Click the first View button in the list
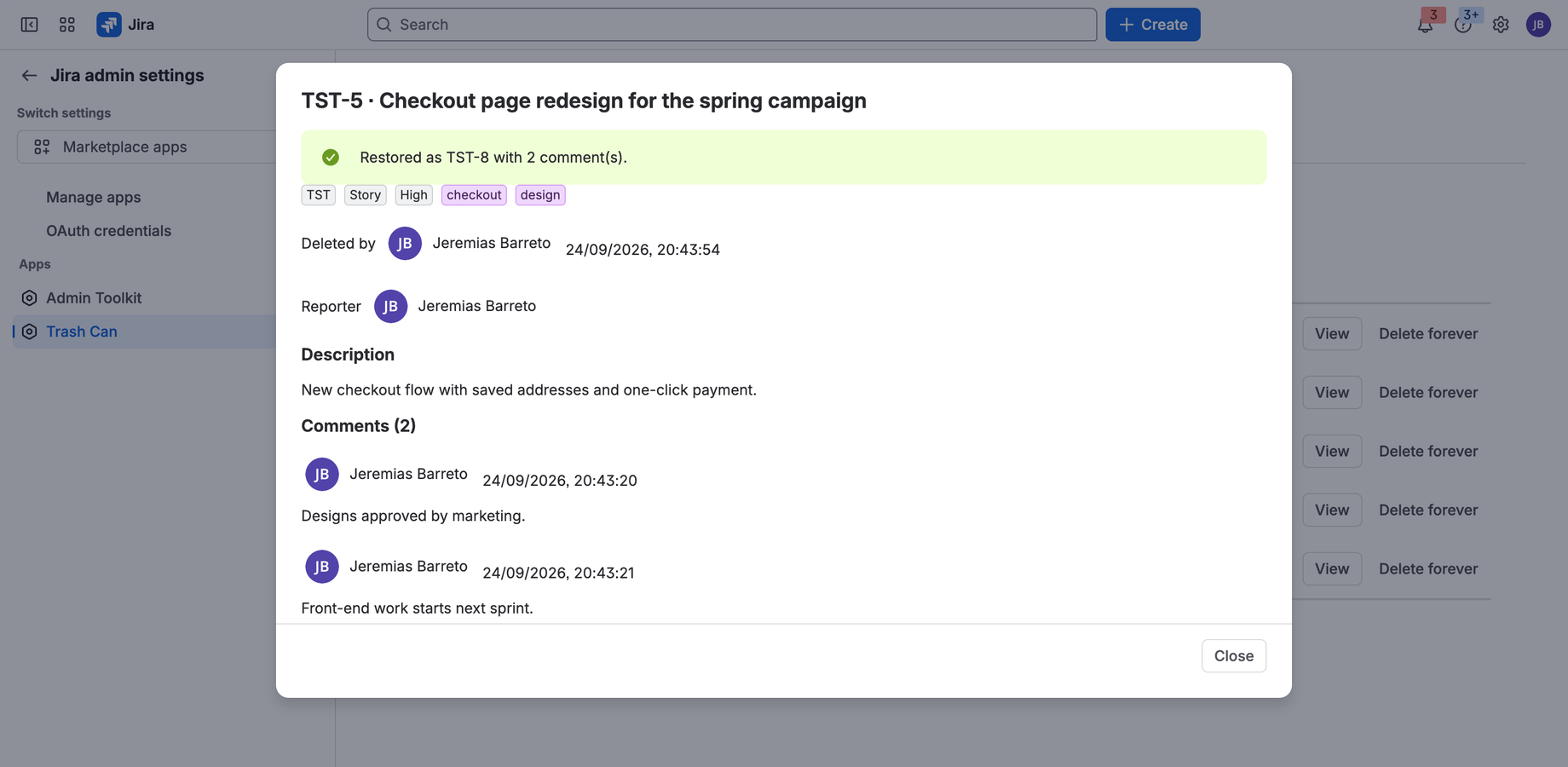The image size is (1568, 767). 1331,334
